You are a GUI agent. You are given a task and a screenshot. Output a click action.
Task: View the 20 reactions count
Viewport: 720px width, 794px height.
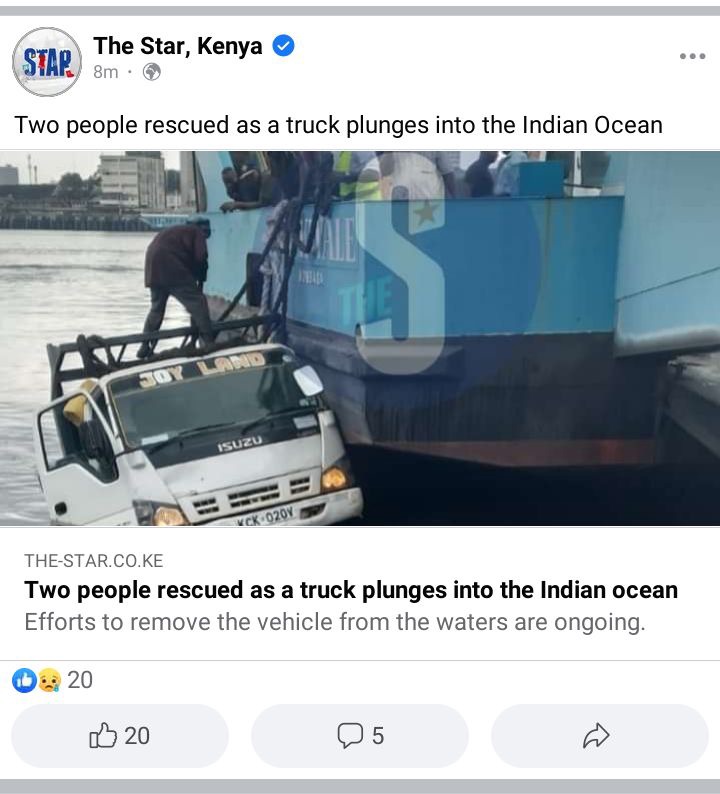point(80,680)
